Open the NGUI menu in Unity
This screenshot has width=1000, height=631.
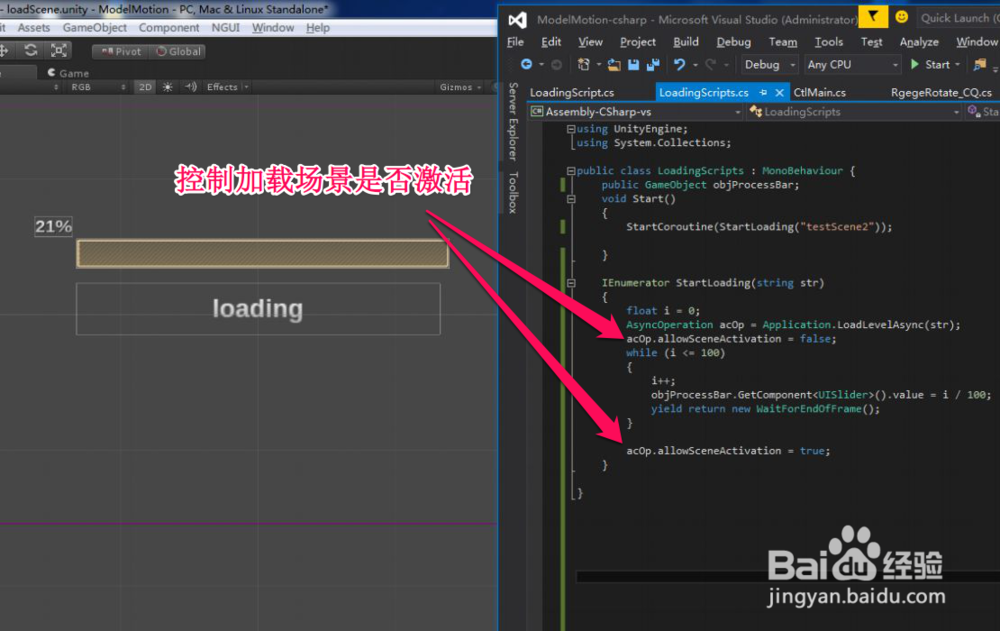click(228, 27)
